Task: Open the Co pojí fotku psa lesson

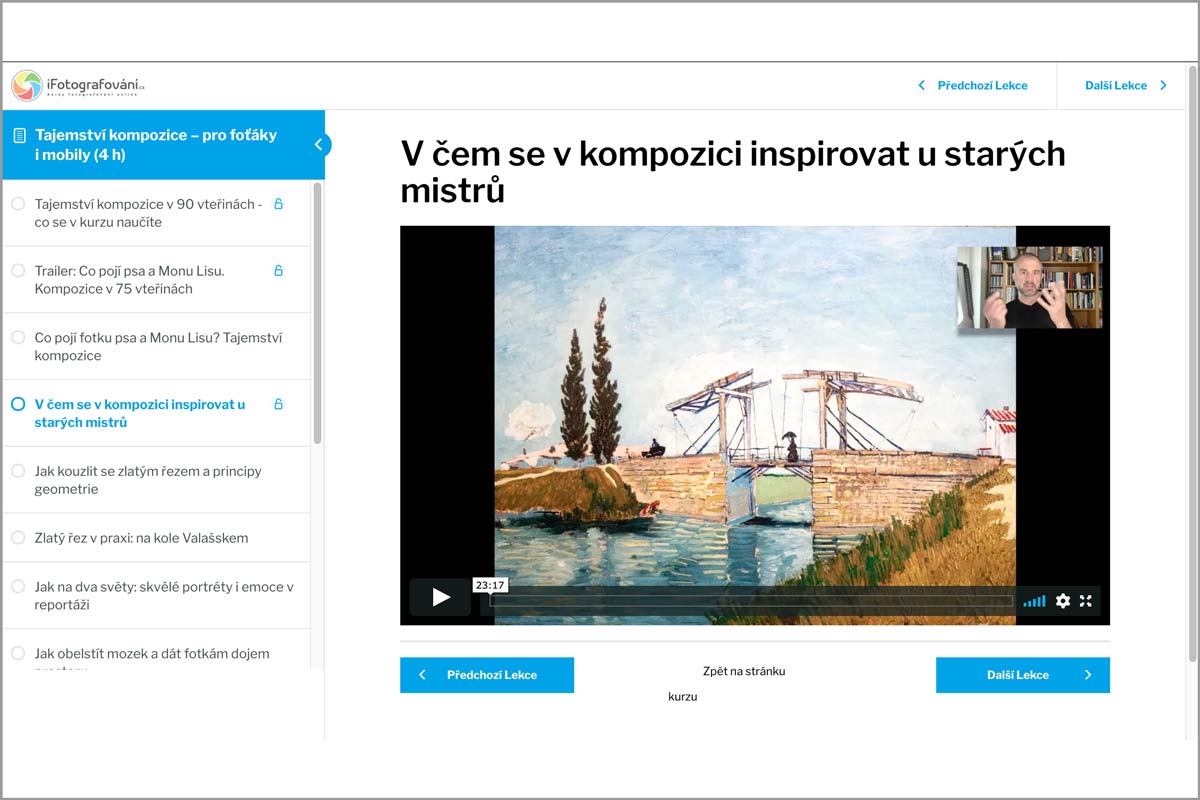Action: [x=158, y=347]
